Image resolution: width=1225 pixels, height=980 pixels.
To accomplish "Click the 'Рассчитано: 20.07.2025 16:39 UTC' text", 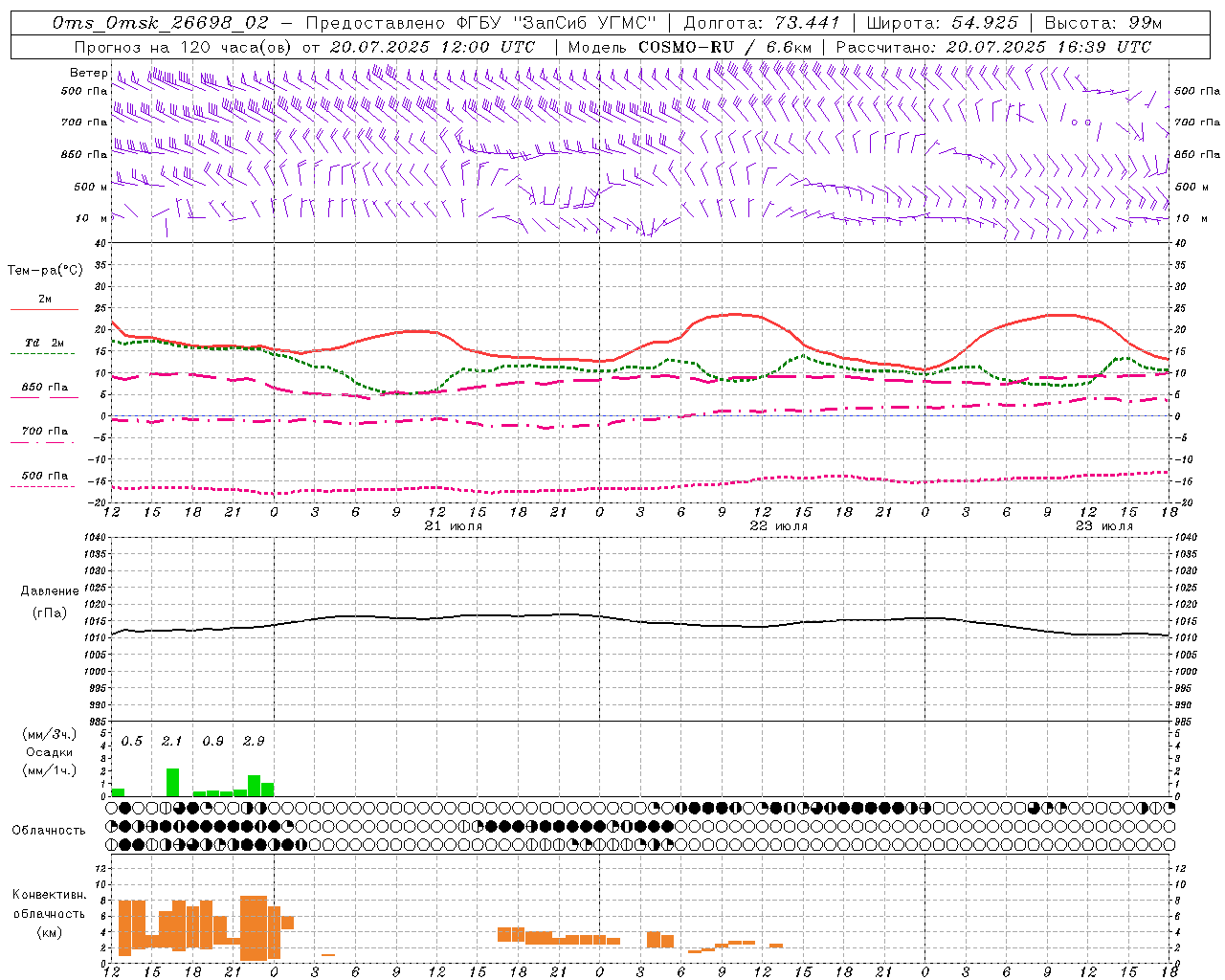I will 993,47.
